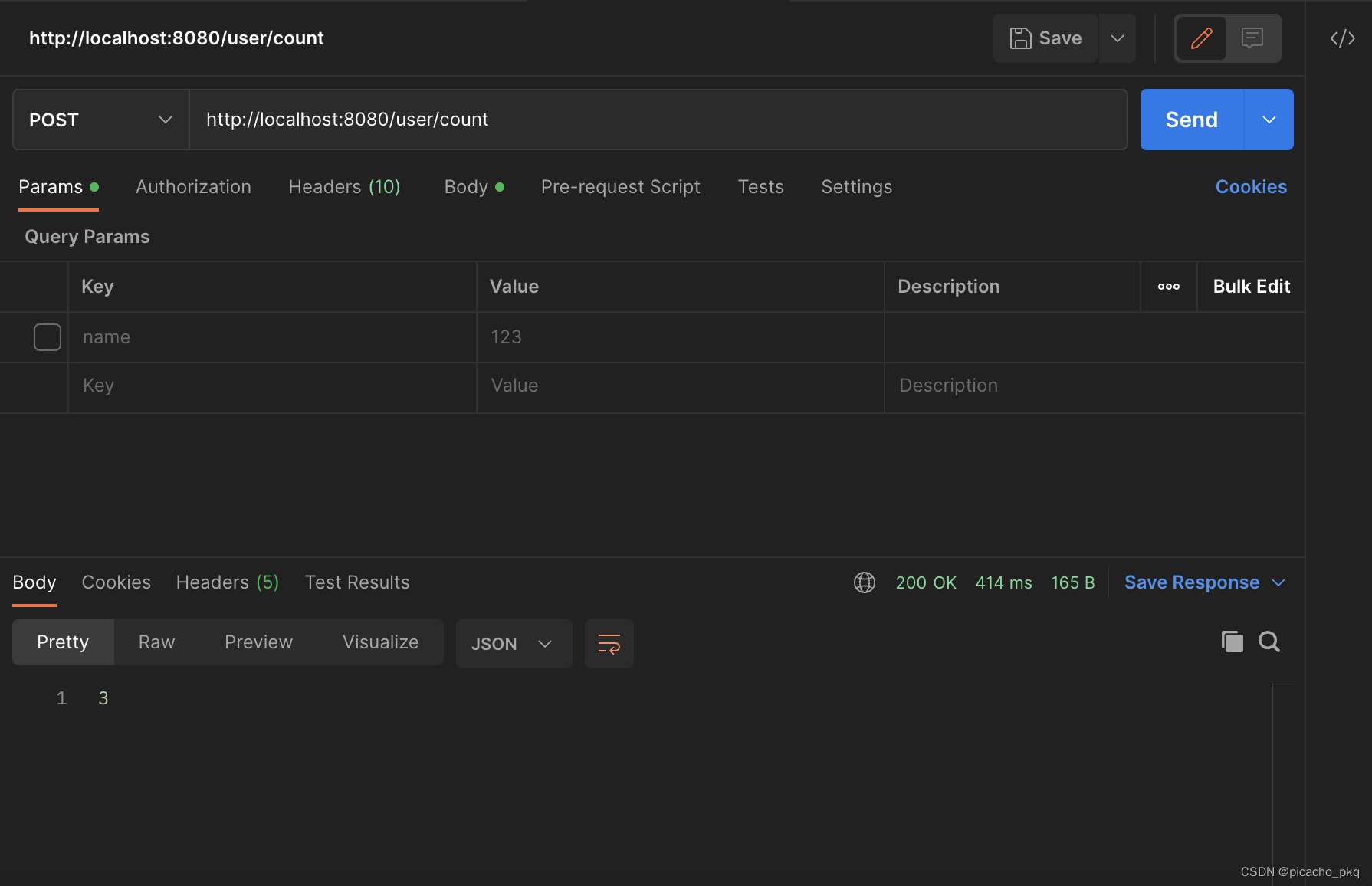Click the 200 OK status text
1372x886 pixels.
click(926, 582)
